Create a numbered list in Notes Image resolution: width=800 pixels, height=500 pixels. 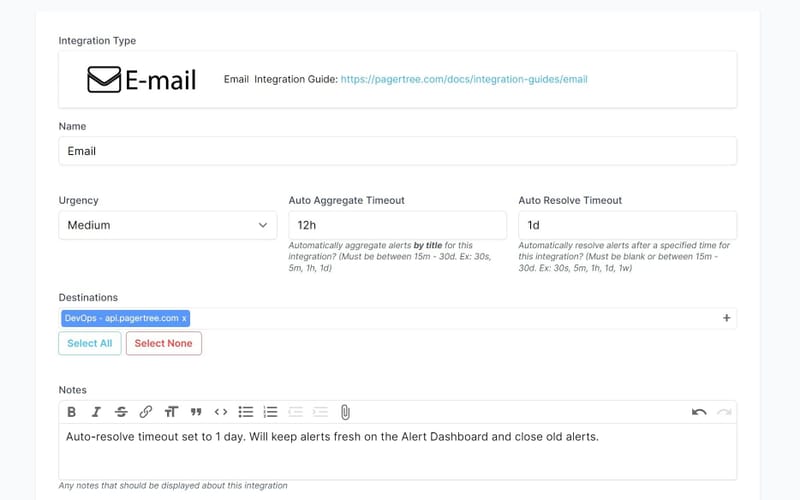(x=270, y=412)
